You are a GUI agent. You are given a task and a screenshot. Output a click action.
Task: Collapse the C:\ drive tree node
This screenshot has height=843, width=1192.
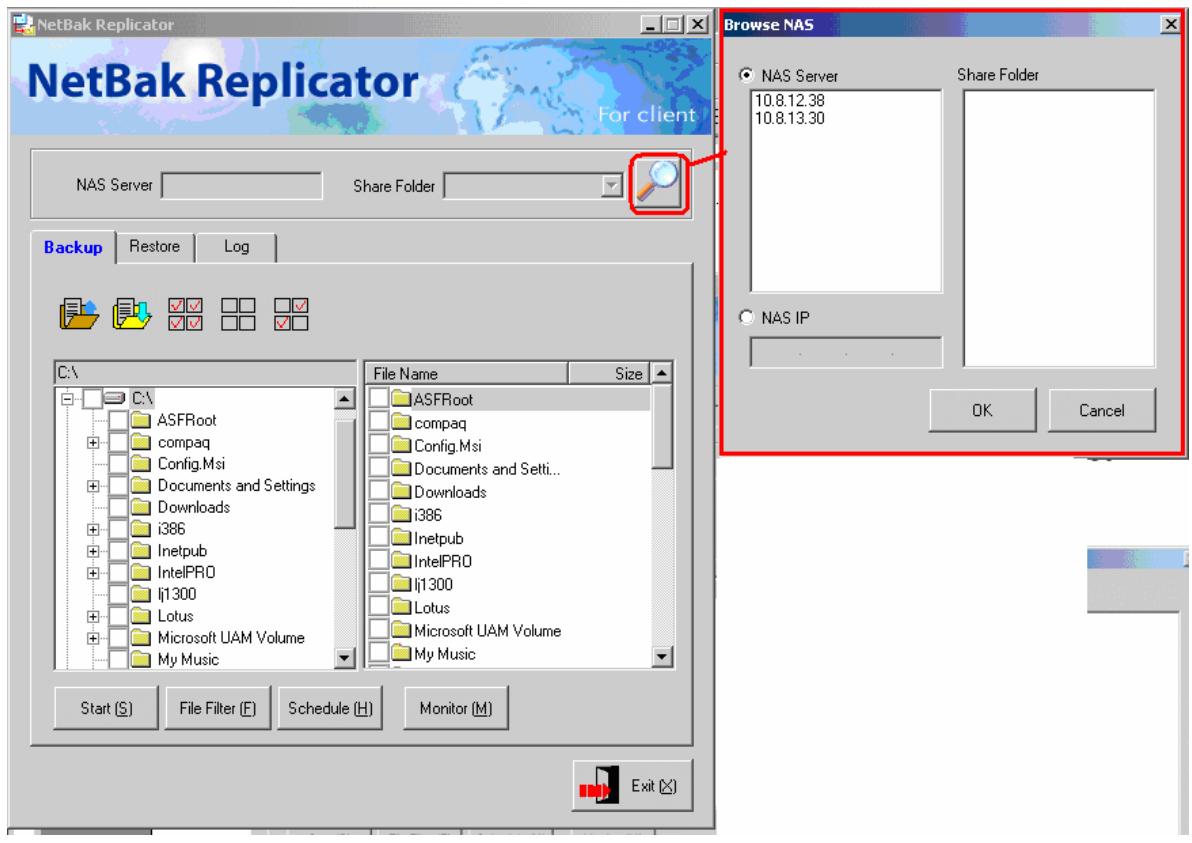click(68, 398)
